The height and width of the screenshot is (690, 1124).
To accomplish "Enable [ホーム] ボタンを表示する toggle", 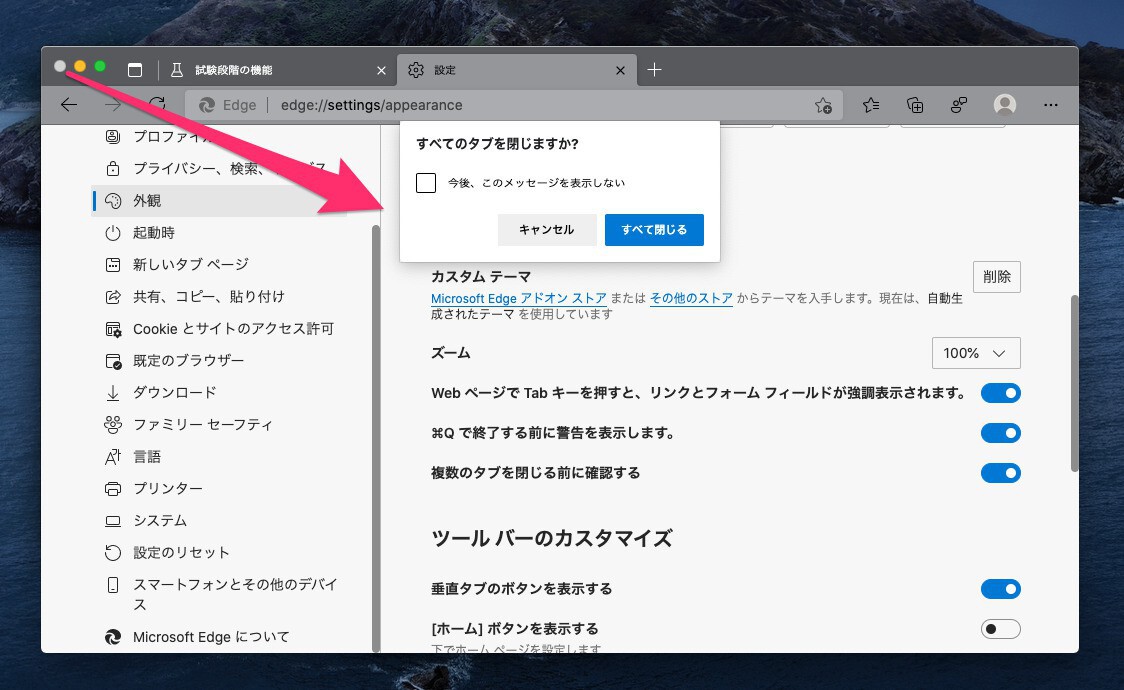I will 1000,629.
